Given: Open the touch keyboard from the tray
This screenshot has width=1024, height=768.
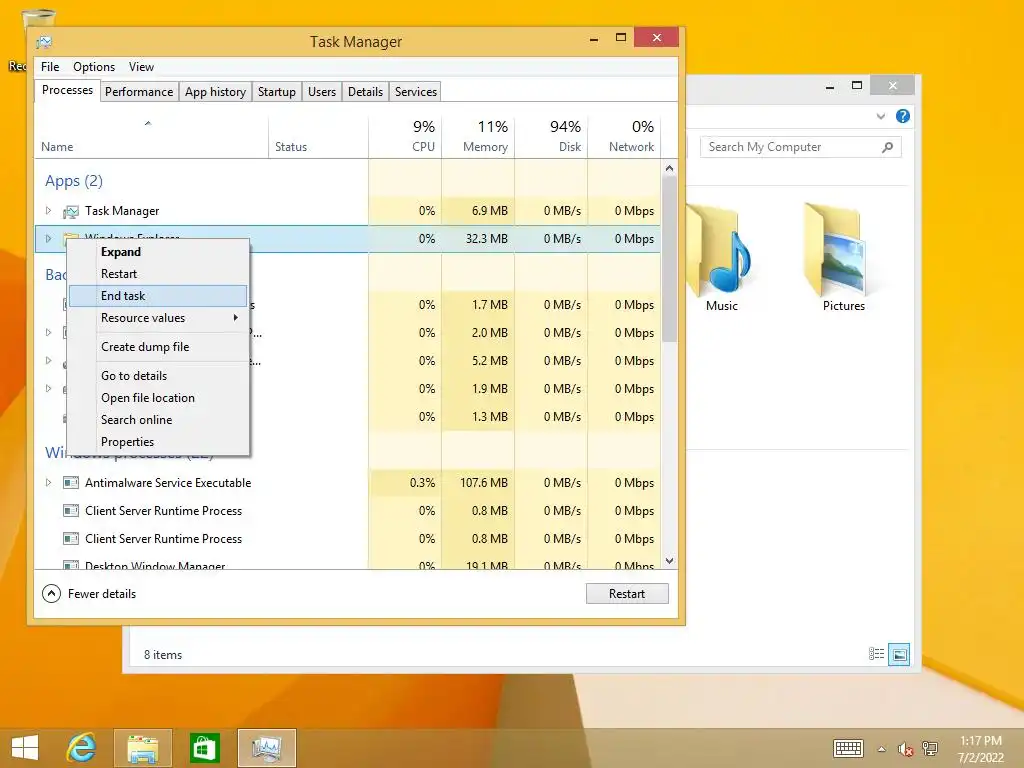Looking at the screenshot, I should tap(848, 748).
